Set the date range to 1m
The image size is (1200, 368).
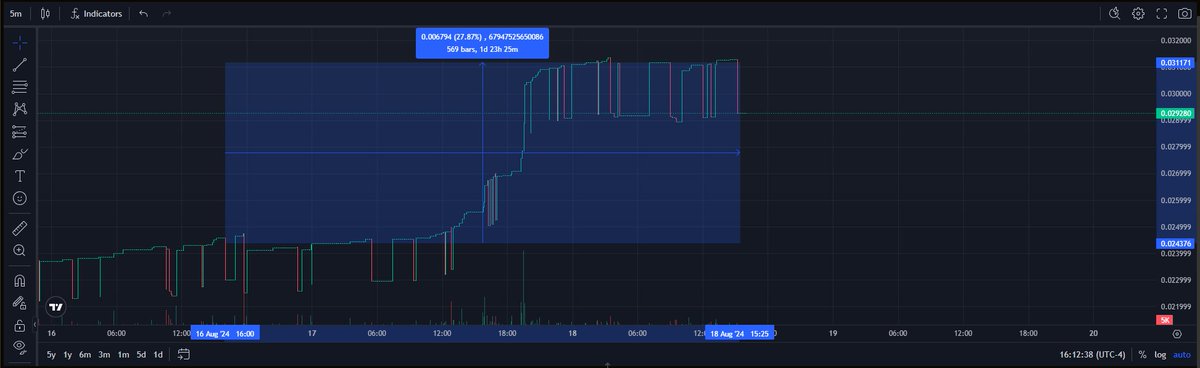[123, 354]
